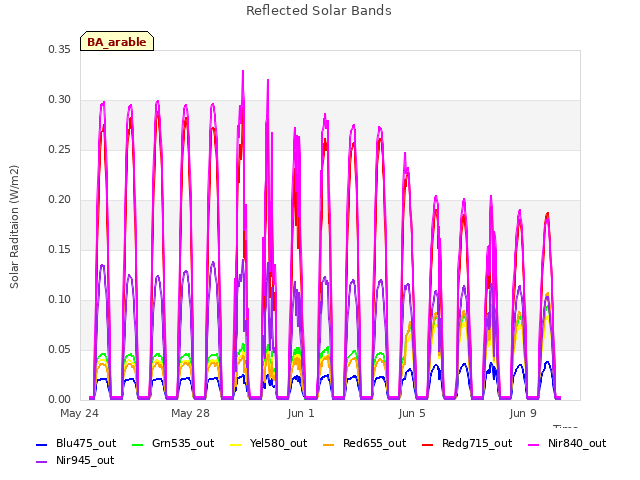640x480 pixels.
Task: Click the purple Nir945_out legend color marker
Action: point(42,462)
